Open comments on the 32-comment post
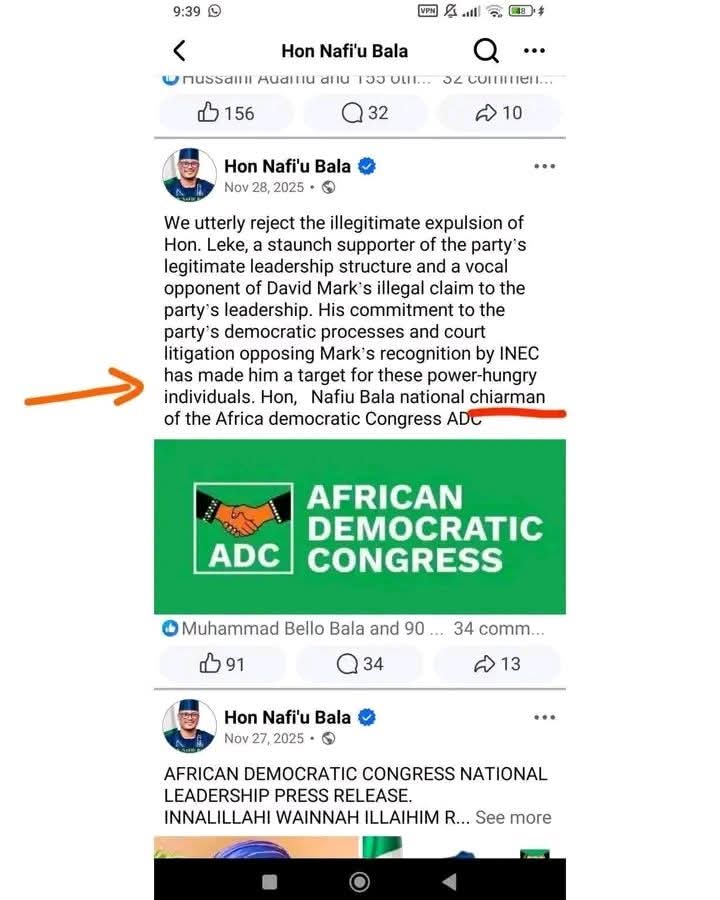Viewport: 720px width, 900px height. pos(365,113)
